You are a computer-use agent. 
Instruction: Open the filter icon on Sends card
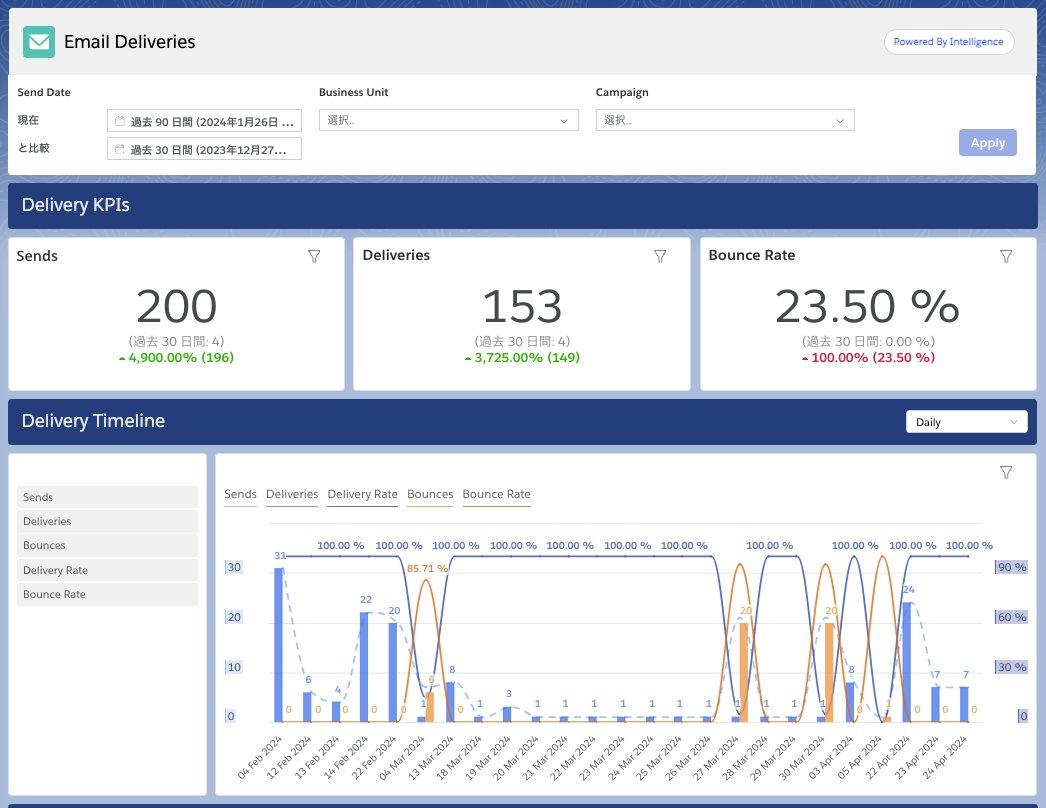(x=314, y=256)
